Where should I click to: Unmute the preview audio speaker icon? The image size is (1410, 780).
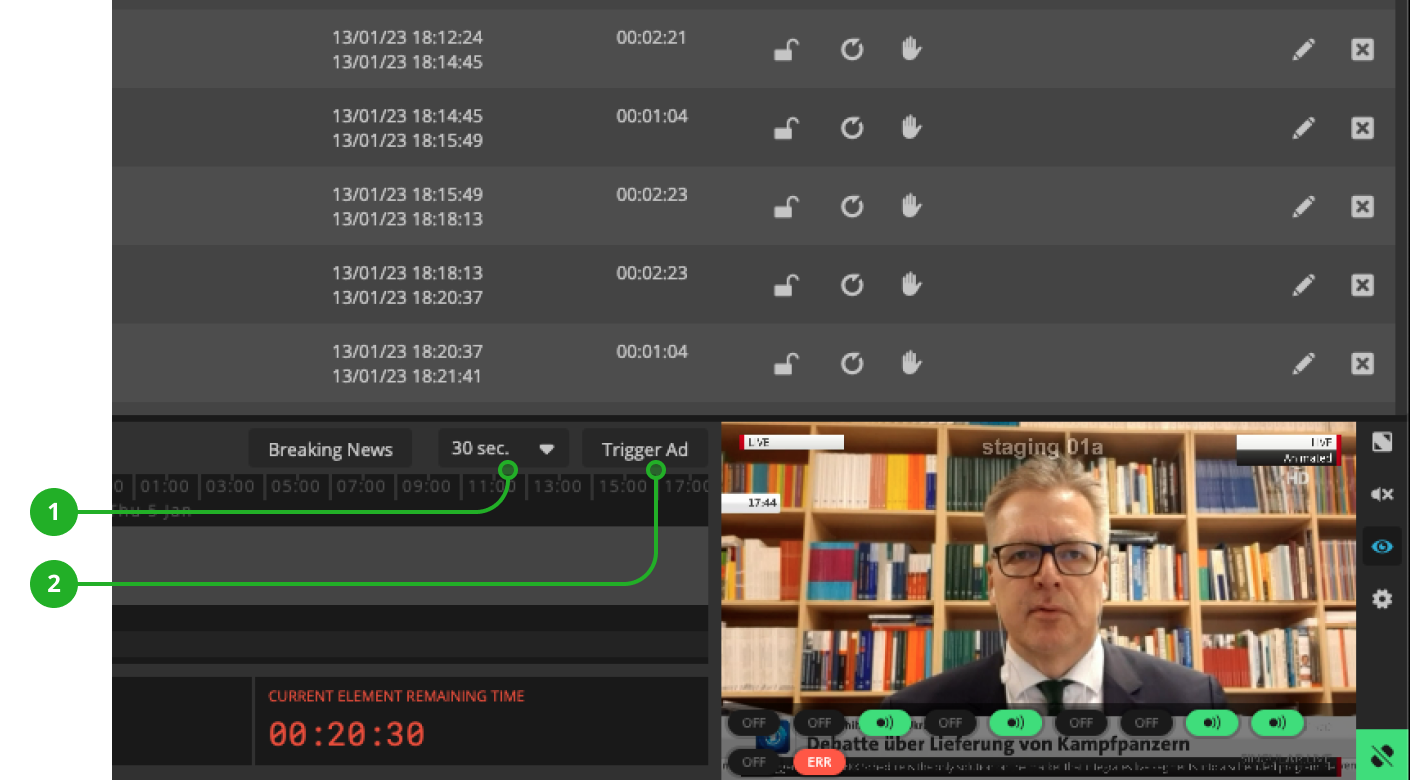(1382, 494)
